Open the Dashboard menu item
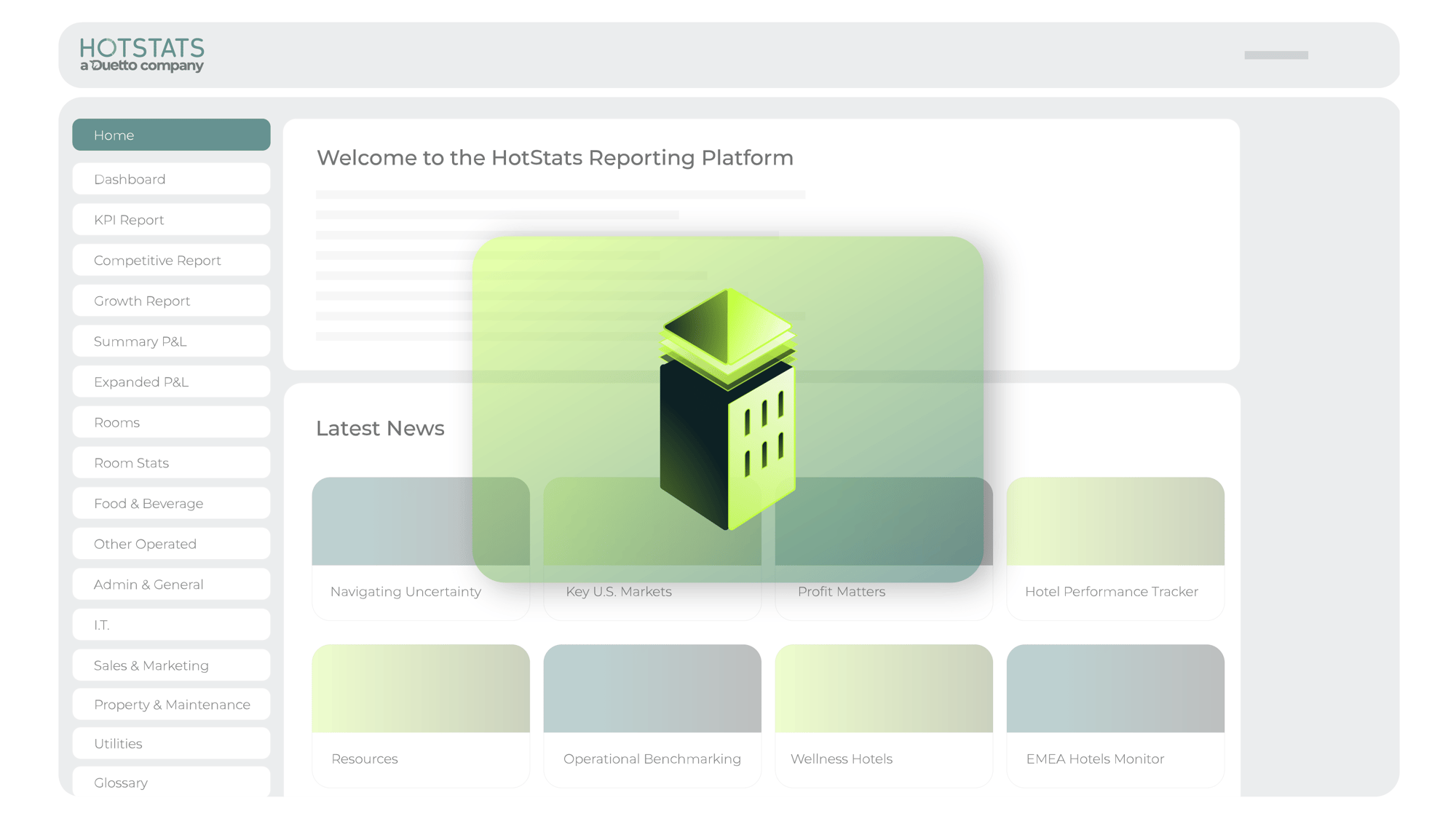 click(171, 179)
